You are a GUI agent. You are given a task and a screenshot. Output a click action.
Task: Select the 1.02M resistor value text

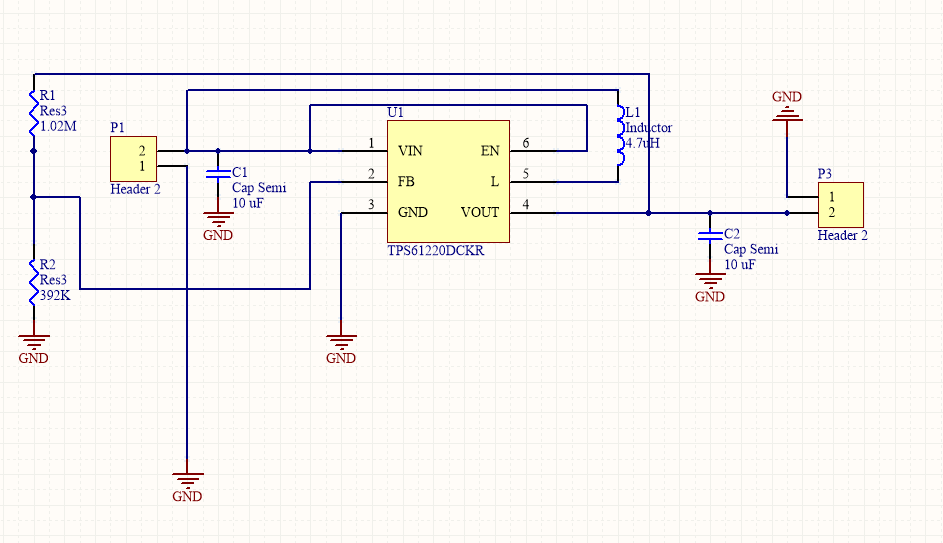[x=58, y=126]
